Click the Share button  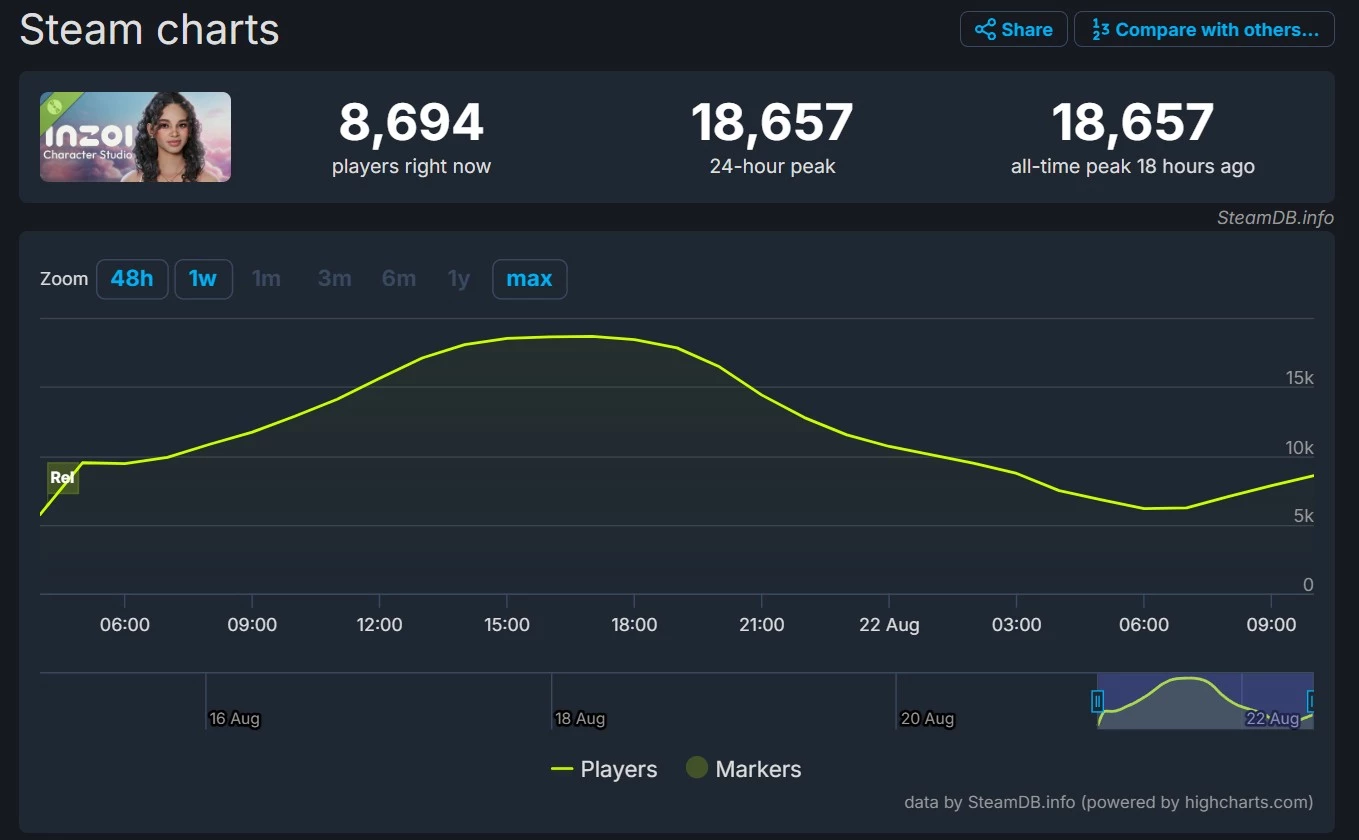click(1013, 30)
